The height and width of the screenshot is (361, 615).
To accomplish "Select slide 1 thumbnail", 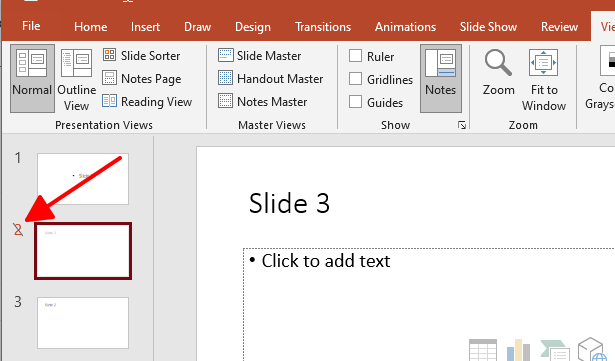I will click(83, 179).
